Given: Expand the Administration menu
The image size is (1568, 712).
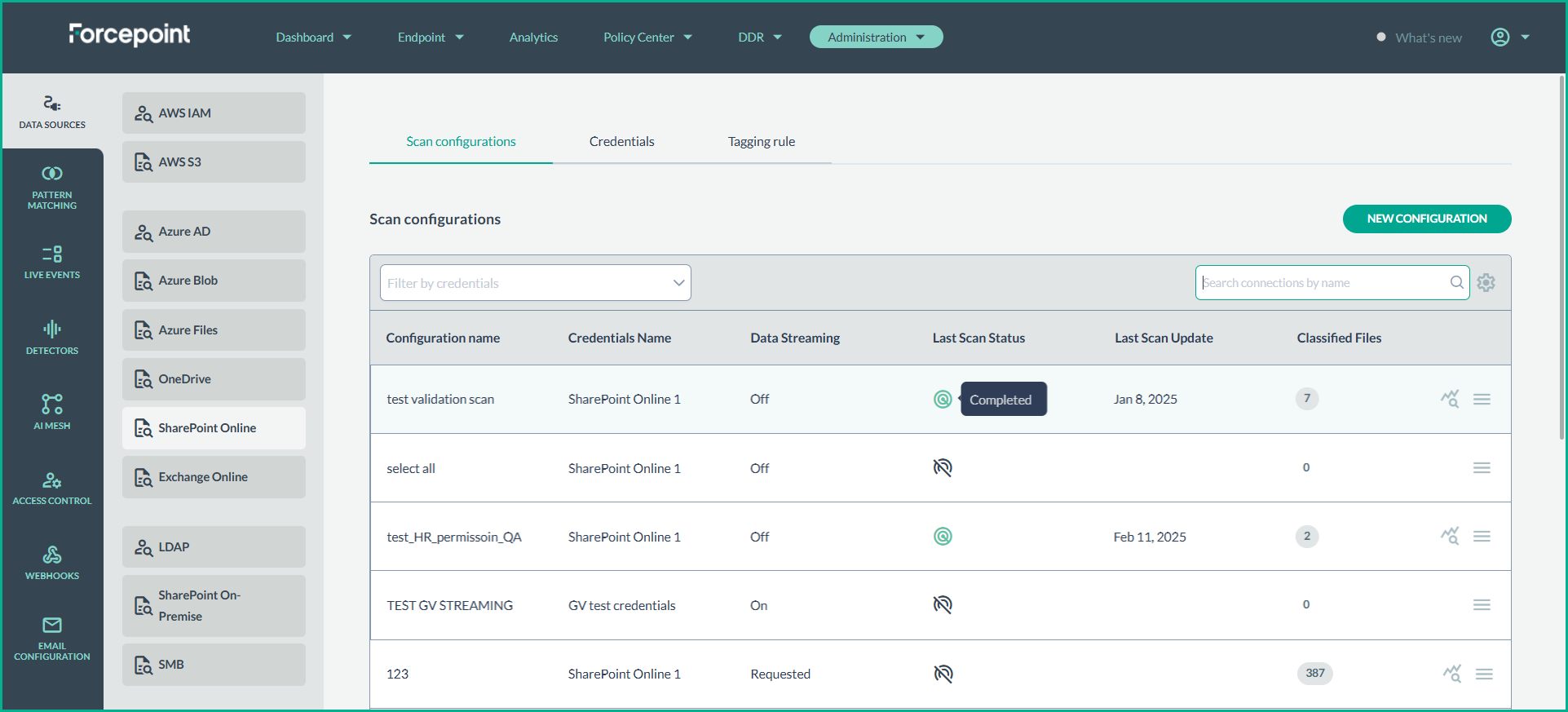Looking at the screenshot, I should coord(876,38).
